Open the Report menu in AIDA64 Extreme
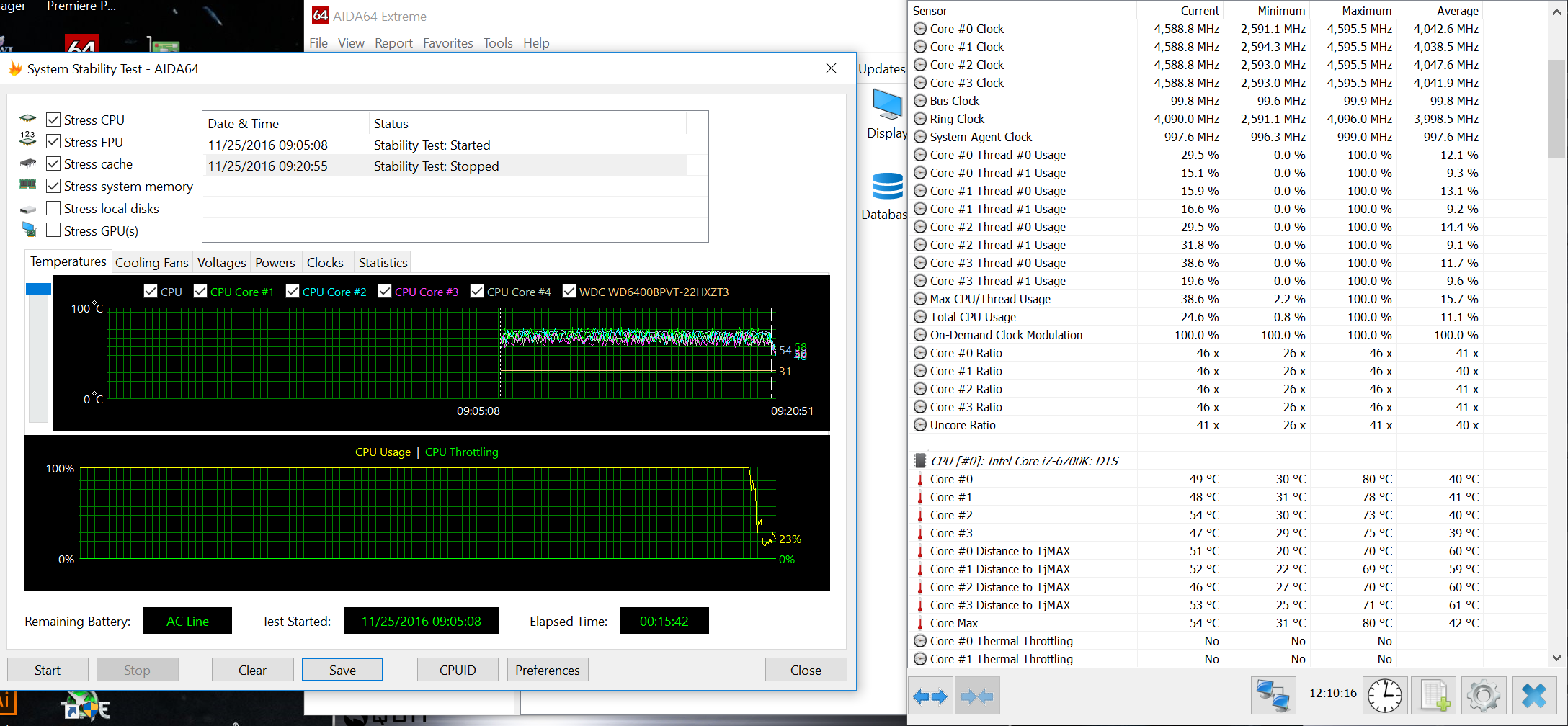 tap(393, 43)
